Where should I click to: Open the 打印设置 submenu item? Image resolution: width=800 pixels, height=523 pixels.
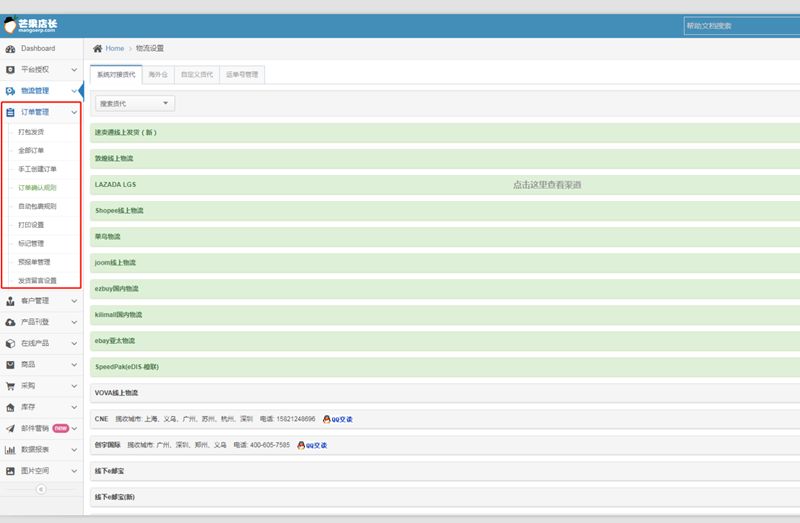coord(31,225)
